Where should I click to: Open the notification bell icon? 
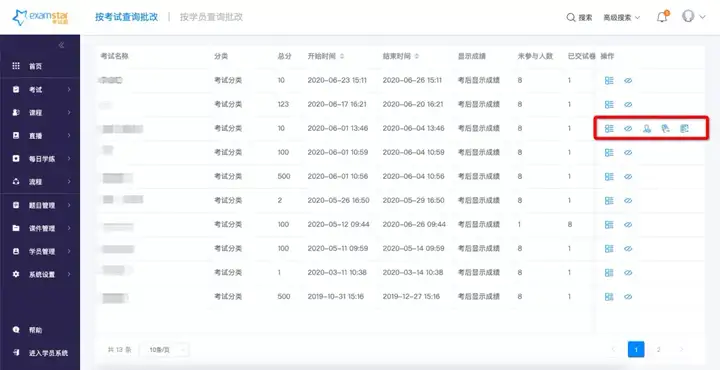point(662,17)
